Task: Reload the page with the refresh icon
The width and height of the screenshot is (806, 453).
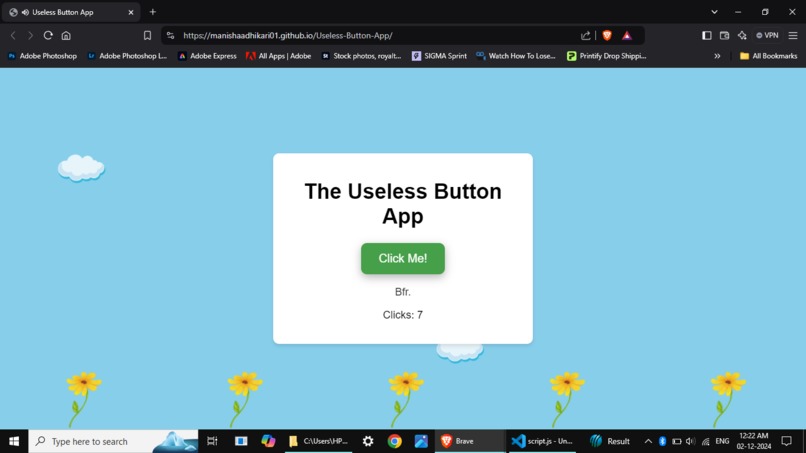Action: click(x=48, y=35)
